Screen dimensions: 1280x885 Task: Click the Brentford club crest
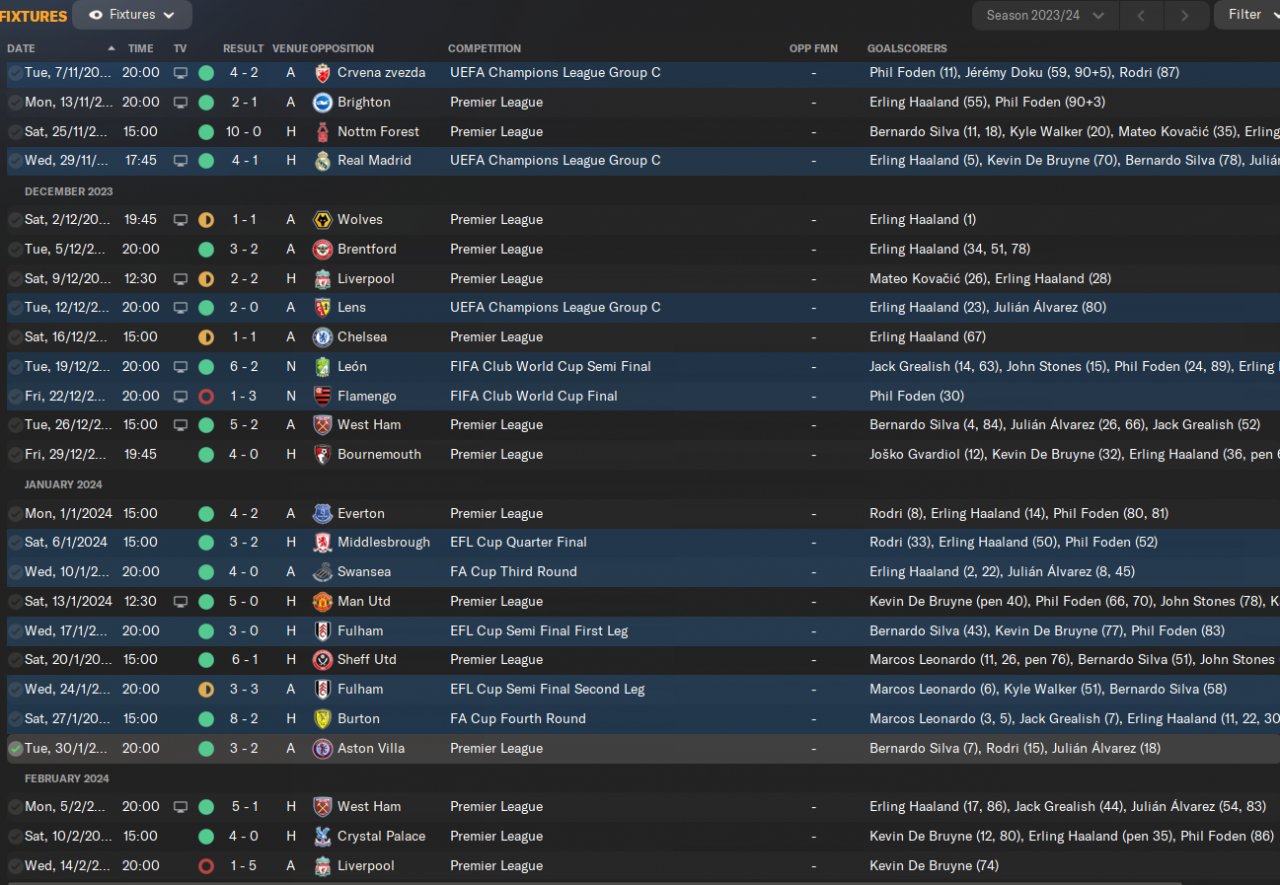coord(322,249)
